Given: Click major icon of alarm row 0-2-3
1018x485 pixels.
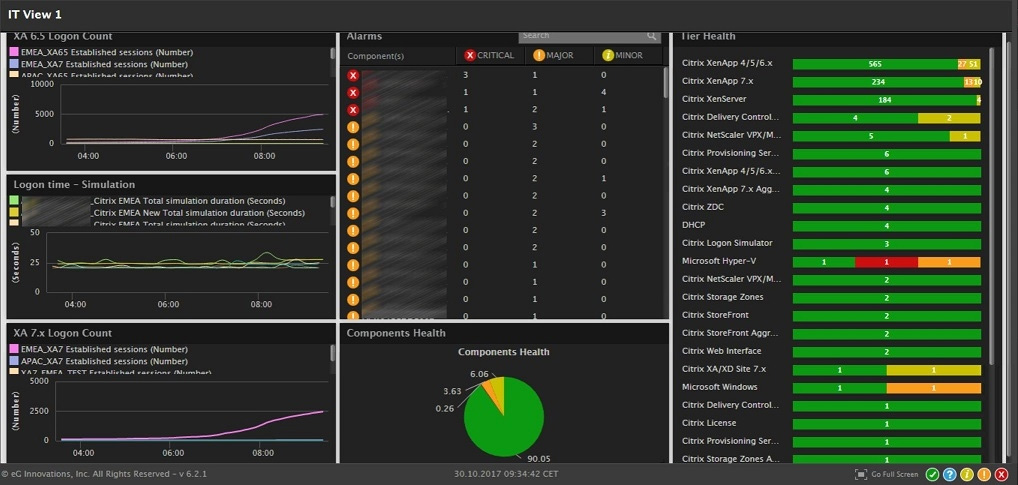Looking at the screenshot, I should coord(353,213).
